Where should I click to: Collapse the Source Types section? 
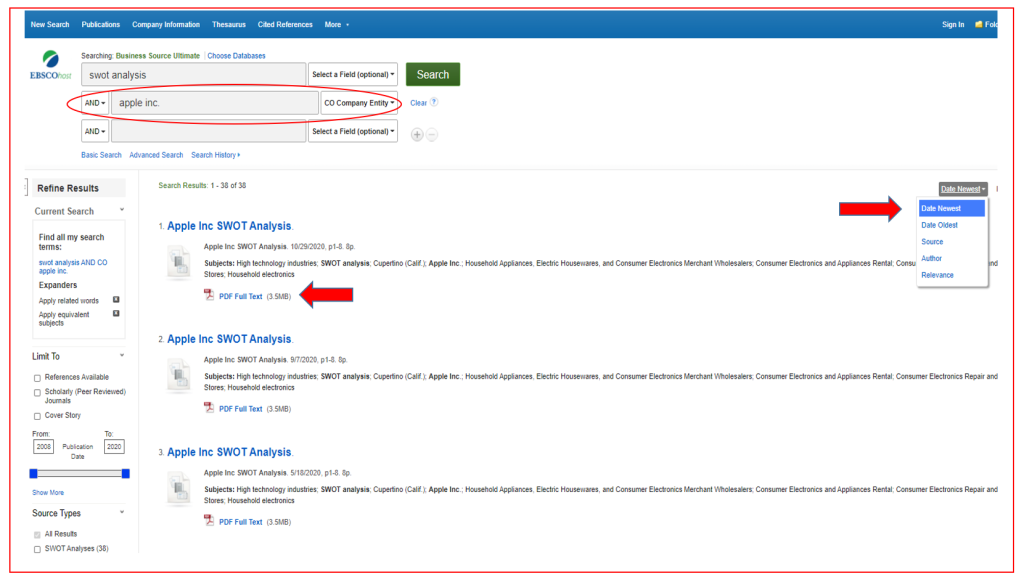point(121,513)
